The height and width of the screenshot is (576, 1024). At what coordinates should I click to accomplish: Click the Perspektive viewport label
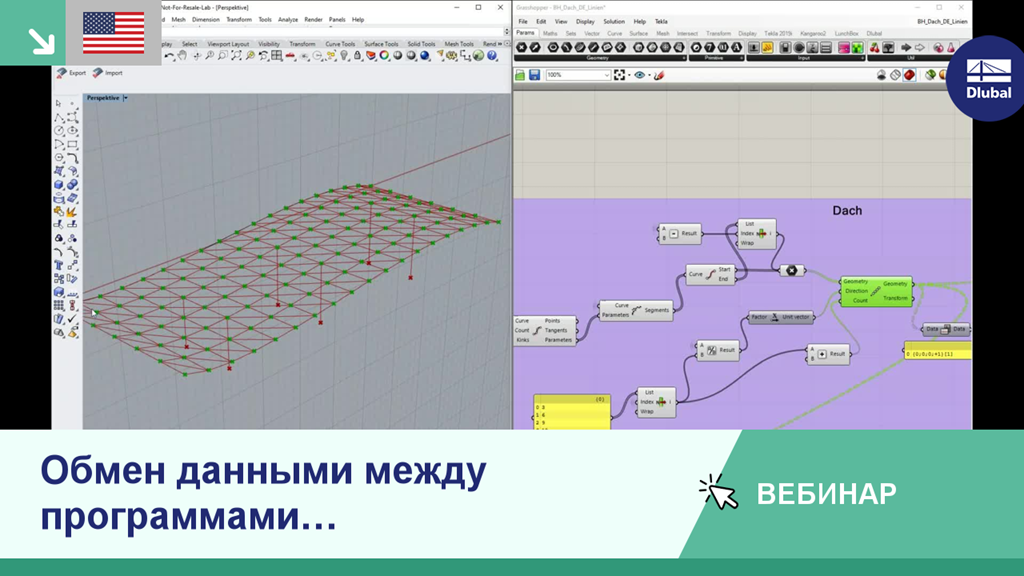pyautogui.click(x=103, y=98)
